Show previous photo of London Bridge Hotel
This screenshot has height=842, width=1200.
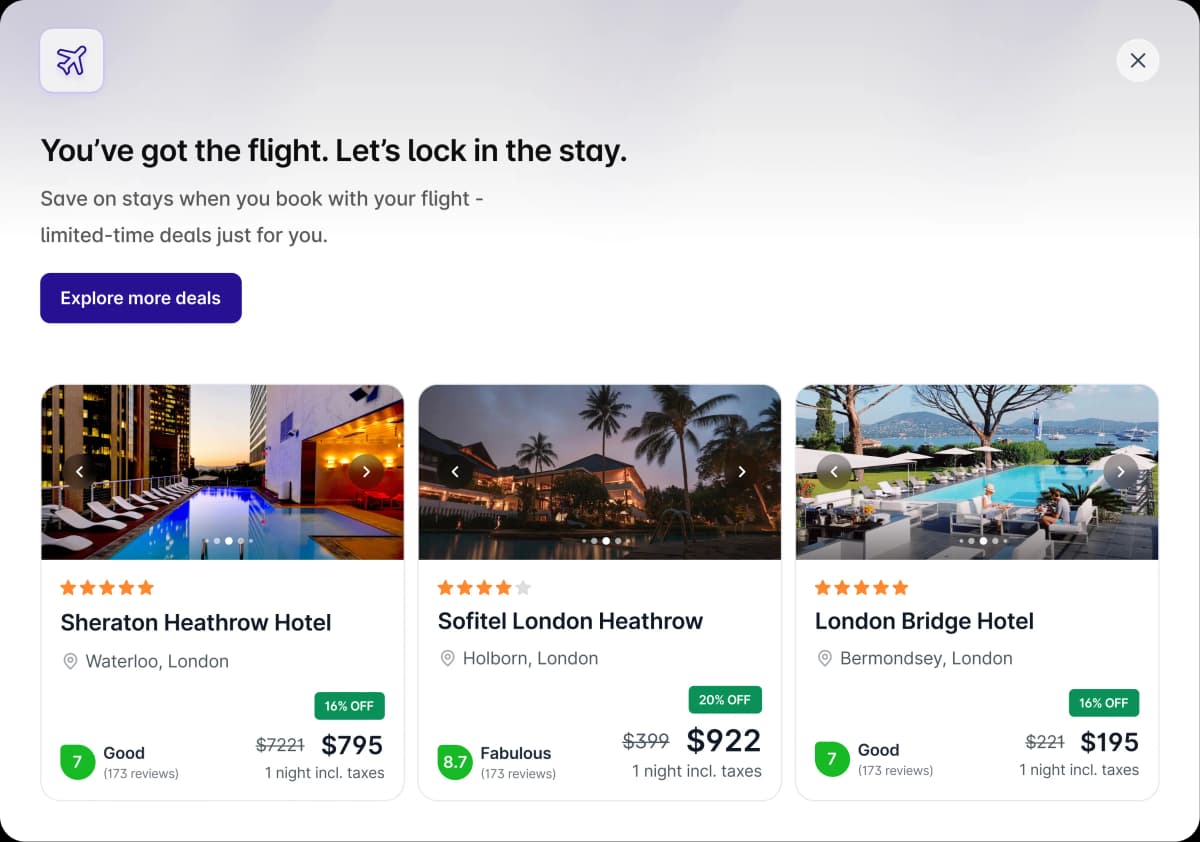point(834,471)
